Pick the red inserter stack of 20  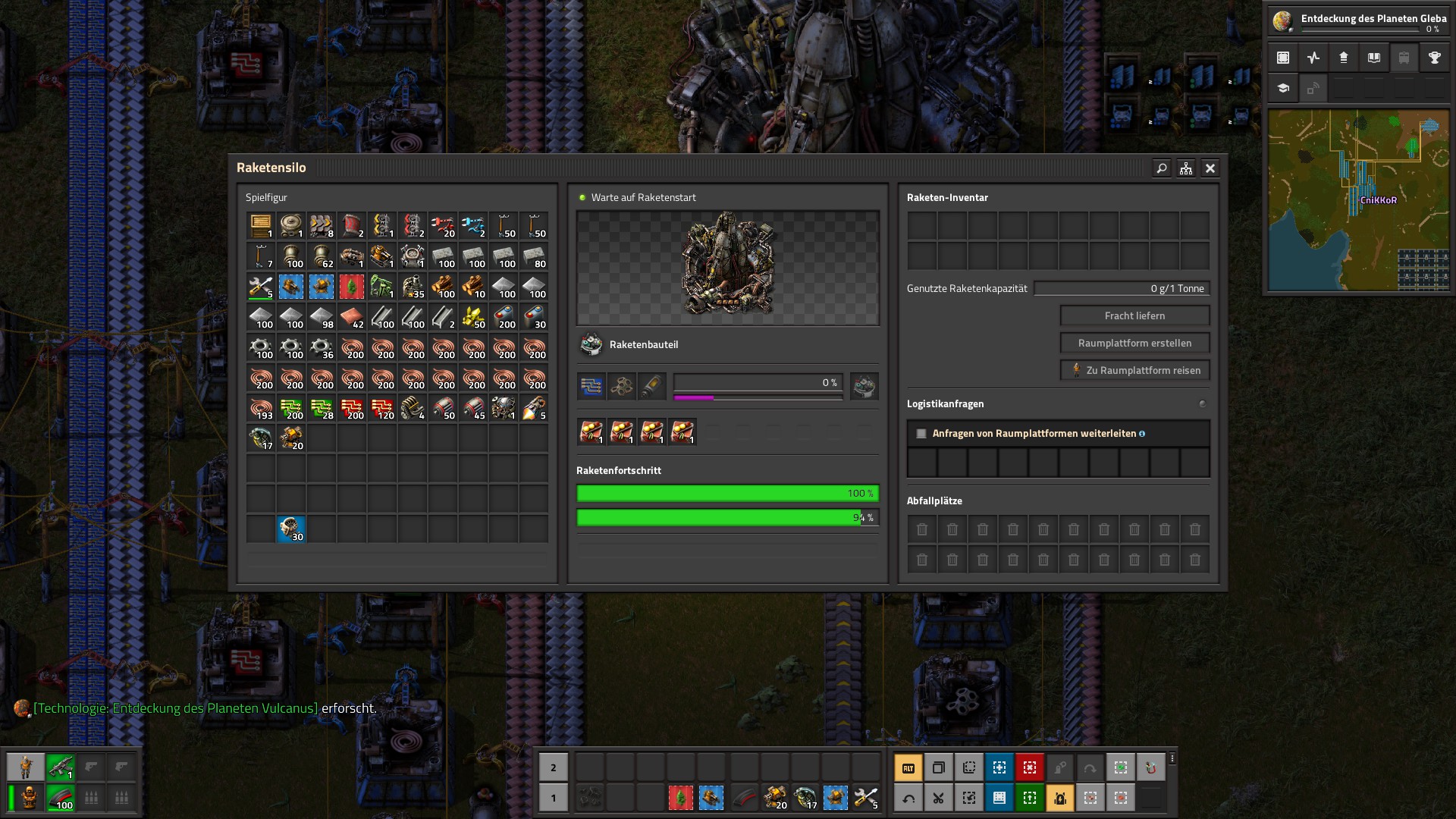point(442,225)
